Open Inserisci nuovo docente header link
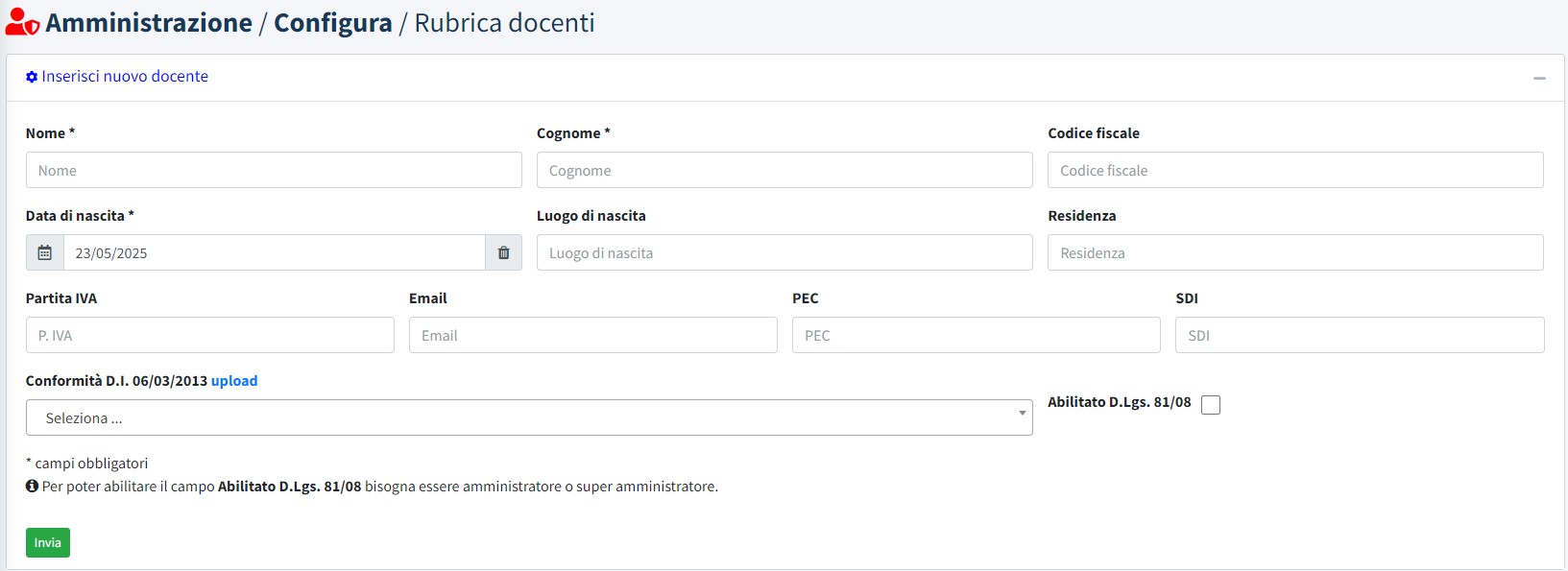The height and width of the screenshot is (571, 1568). click(125, 77)
